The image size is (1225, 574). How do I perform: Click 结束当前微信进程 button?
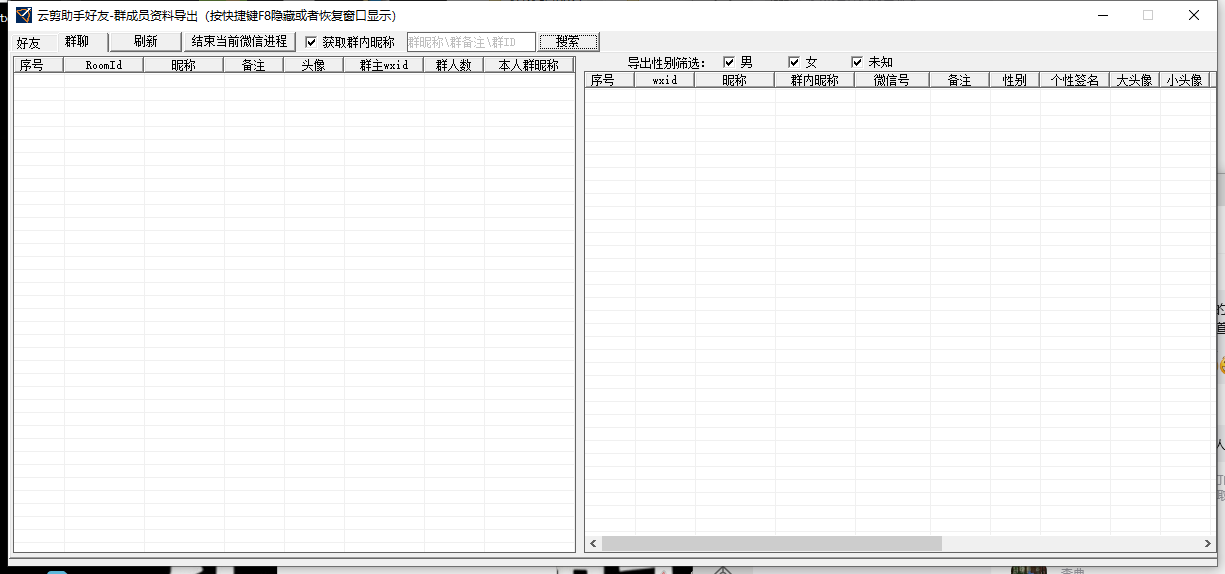tap(240, 42)
